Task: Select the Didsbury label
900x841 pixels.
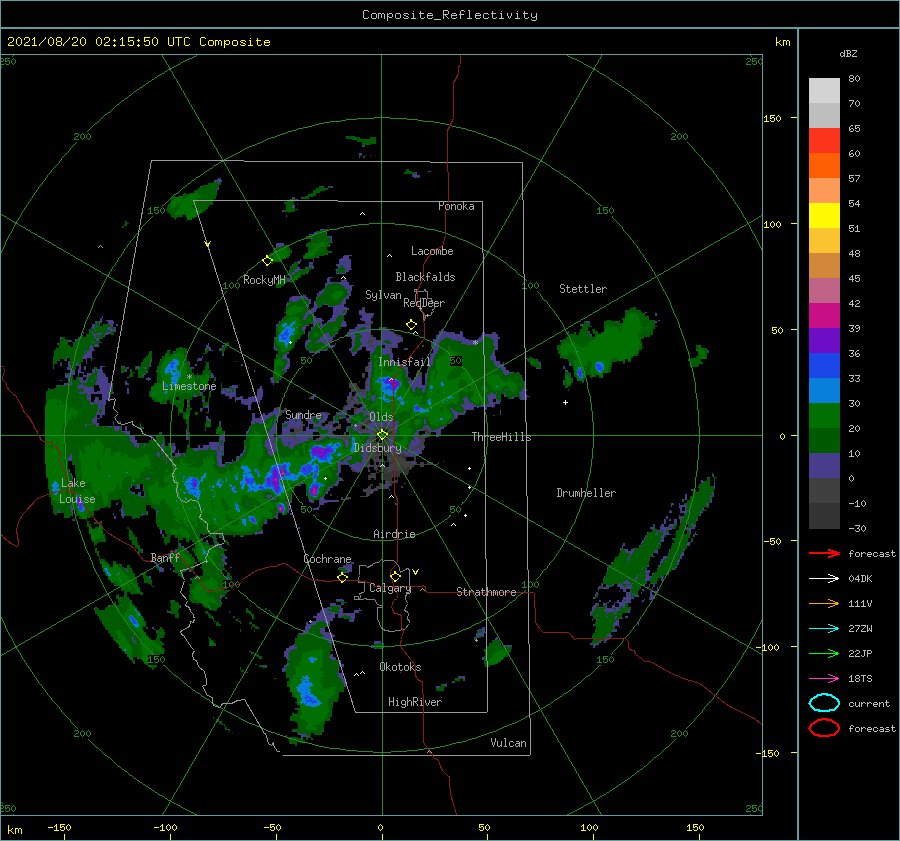Action: pos(377,448)
